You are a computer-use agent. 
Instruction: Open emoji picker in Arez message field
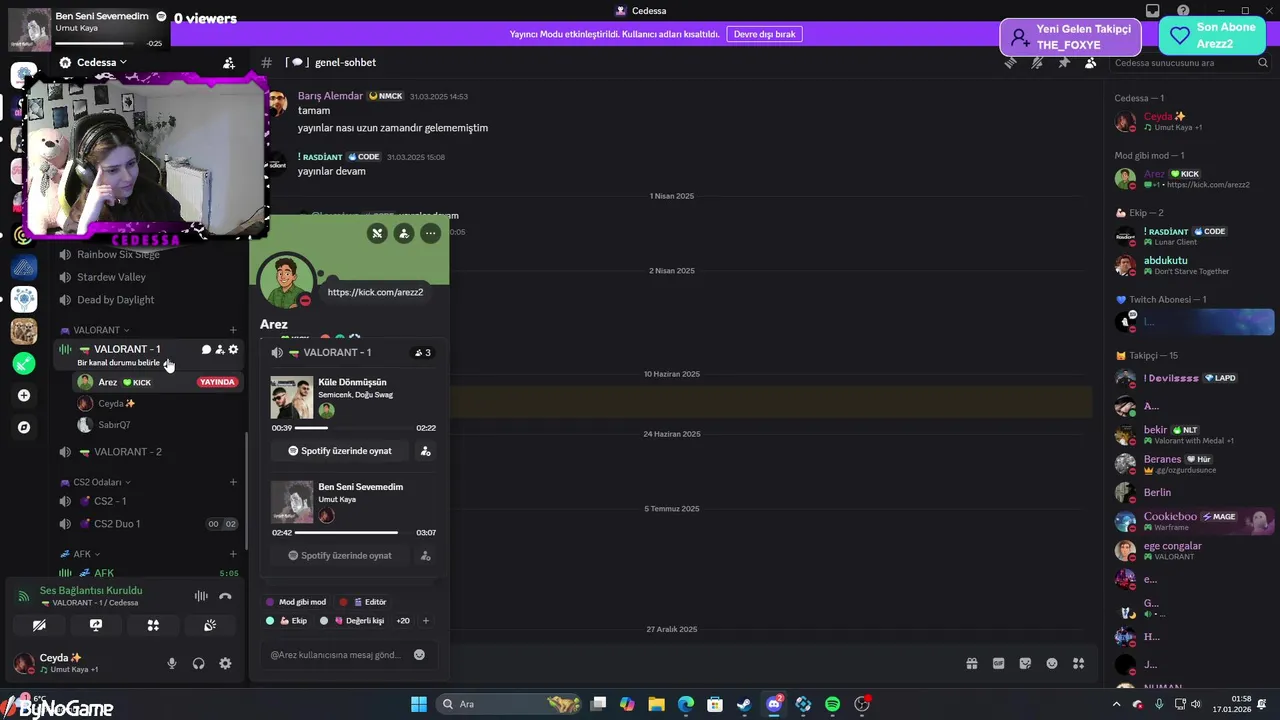click(419, 655)
